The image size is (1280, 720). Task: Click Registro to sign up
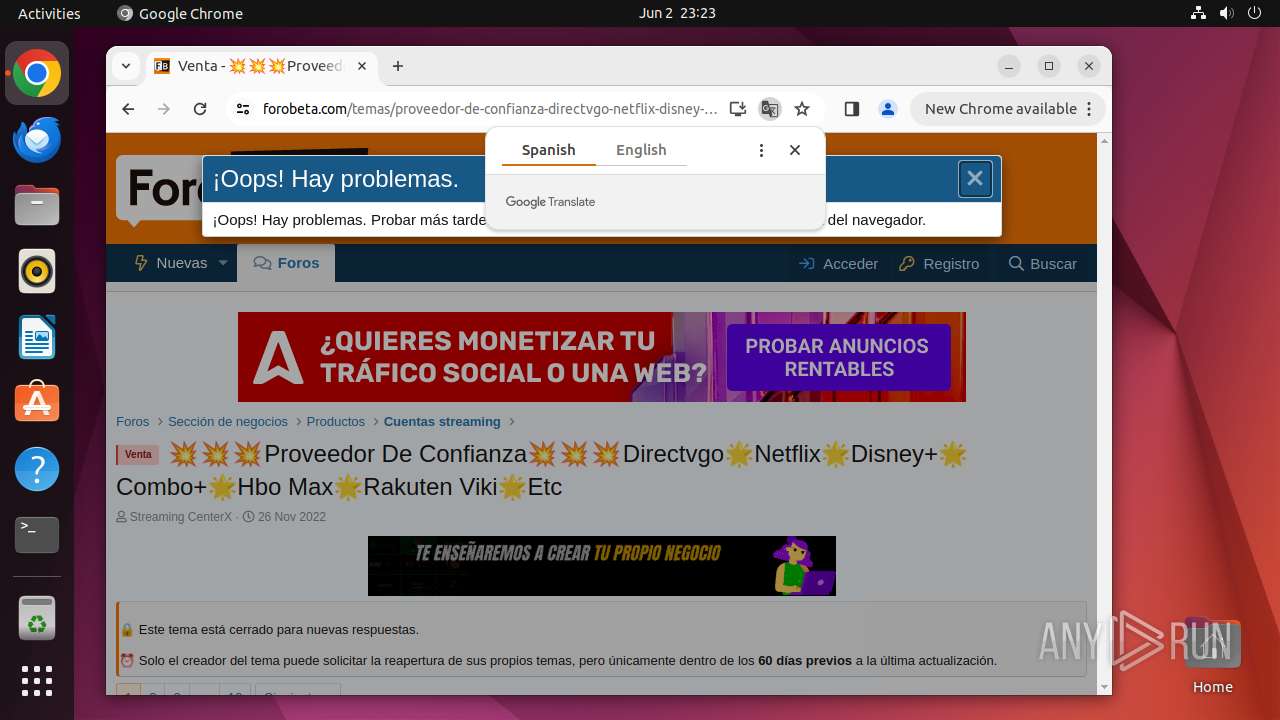(x=939, y=263)
